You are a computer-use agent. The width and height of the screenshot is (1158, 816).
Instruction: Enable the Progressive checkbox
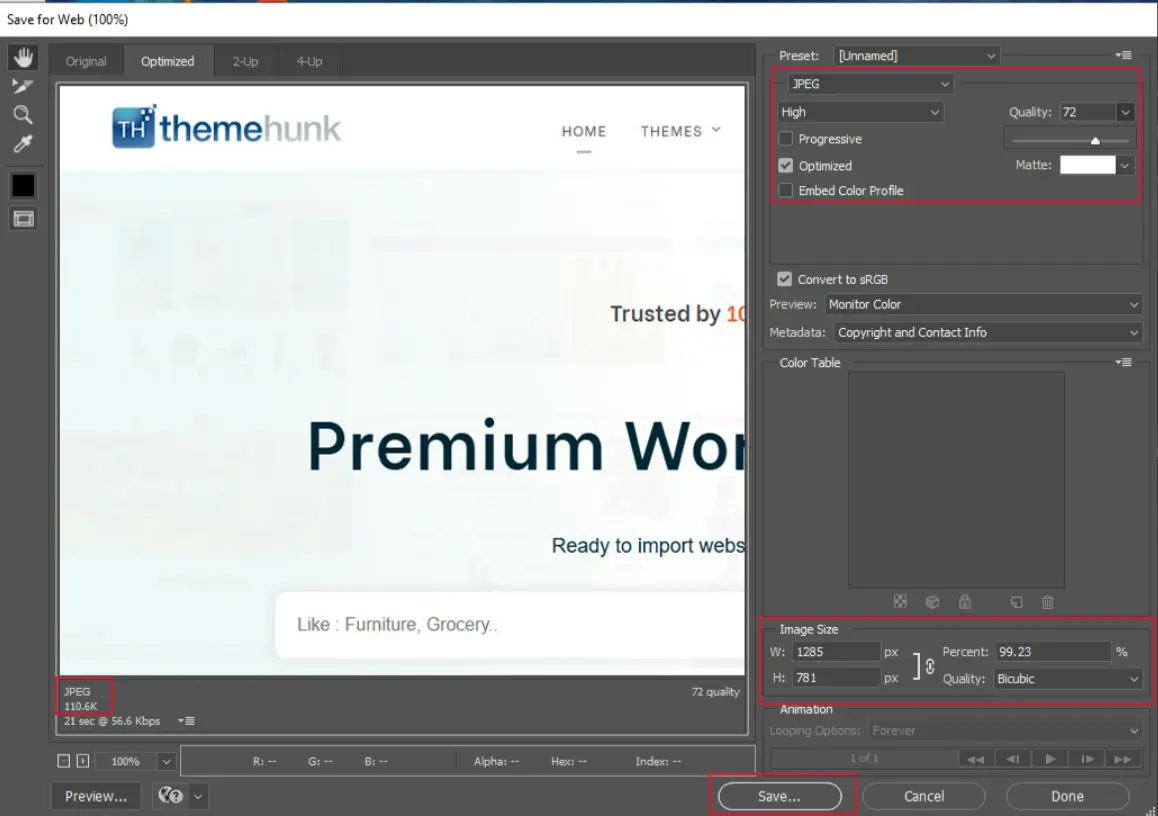pyautogui.click(x=786, y=139)
